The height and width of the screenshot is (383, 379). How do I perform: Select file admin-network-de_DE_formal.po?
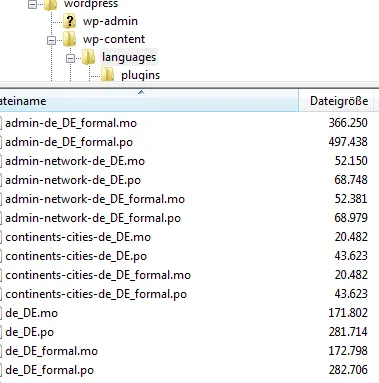click(x=93, y=218)
